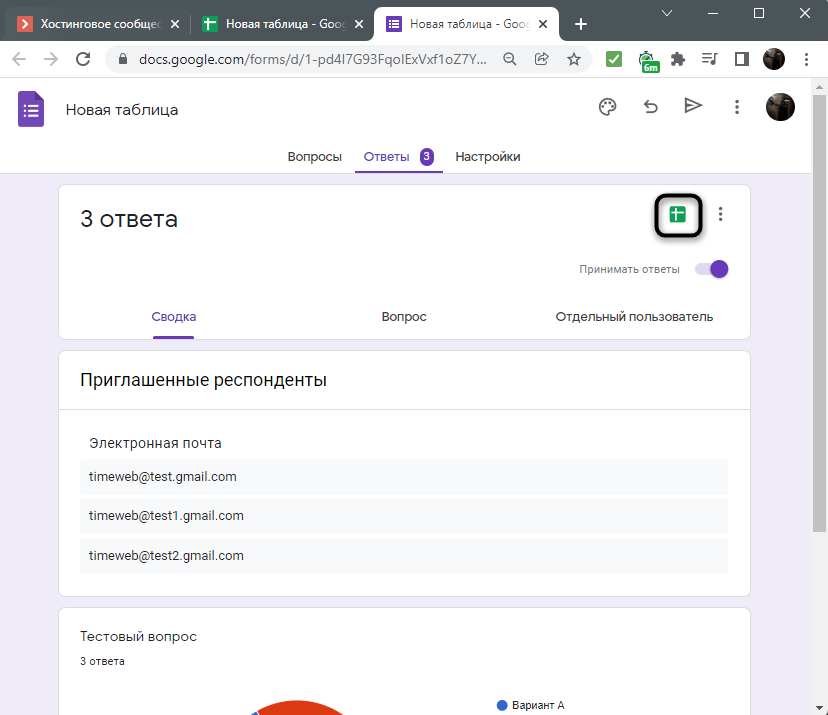Select the Отдельный пользователь view

click(x=634, y=317)
